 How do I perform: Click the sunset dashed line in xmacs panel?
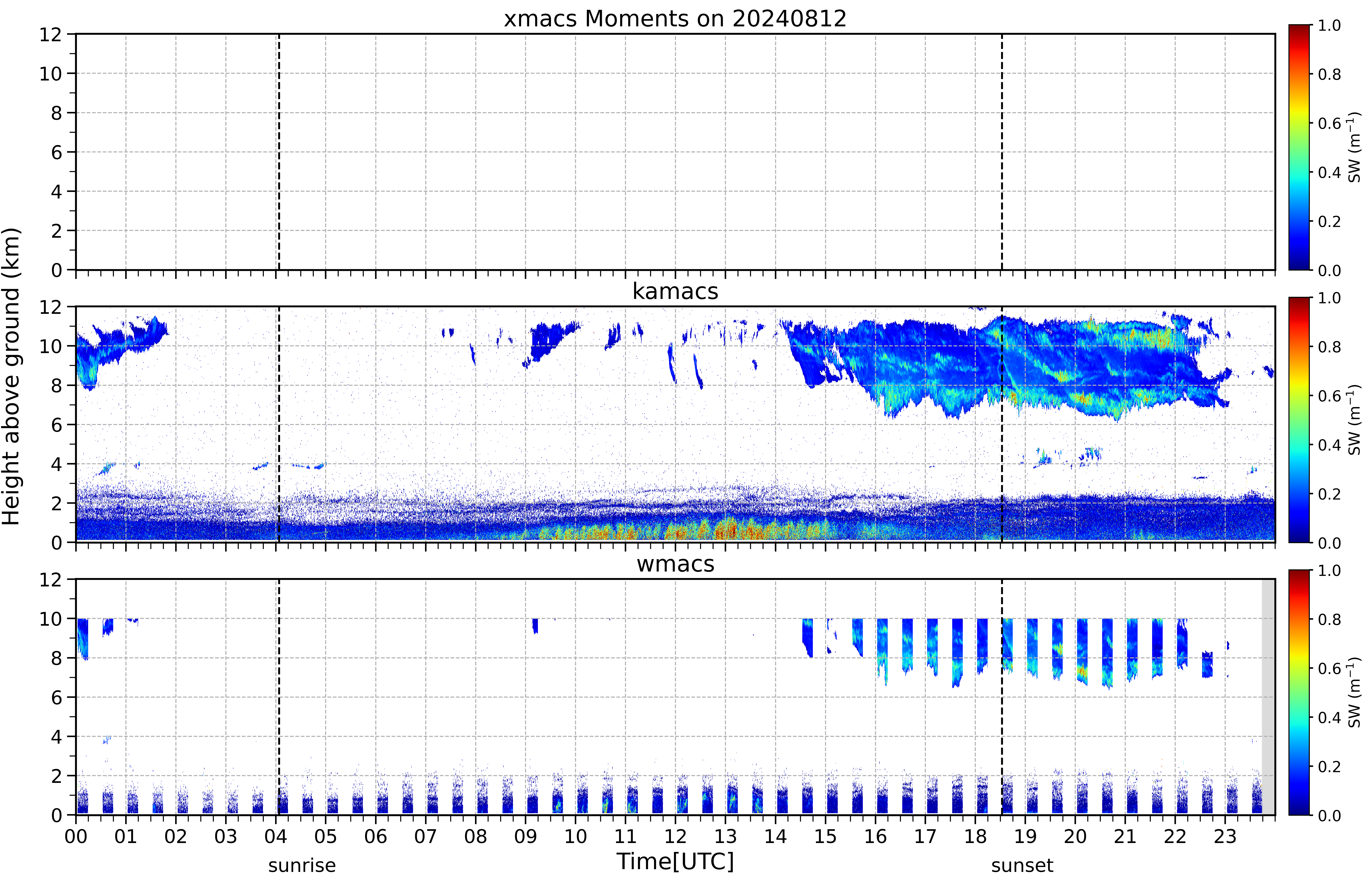point(1002,152)
